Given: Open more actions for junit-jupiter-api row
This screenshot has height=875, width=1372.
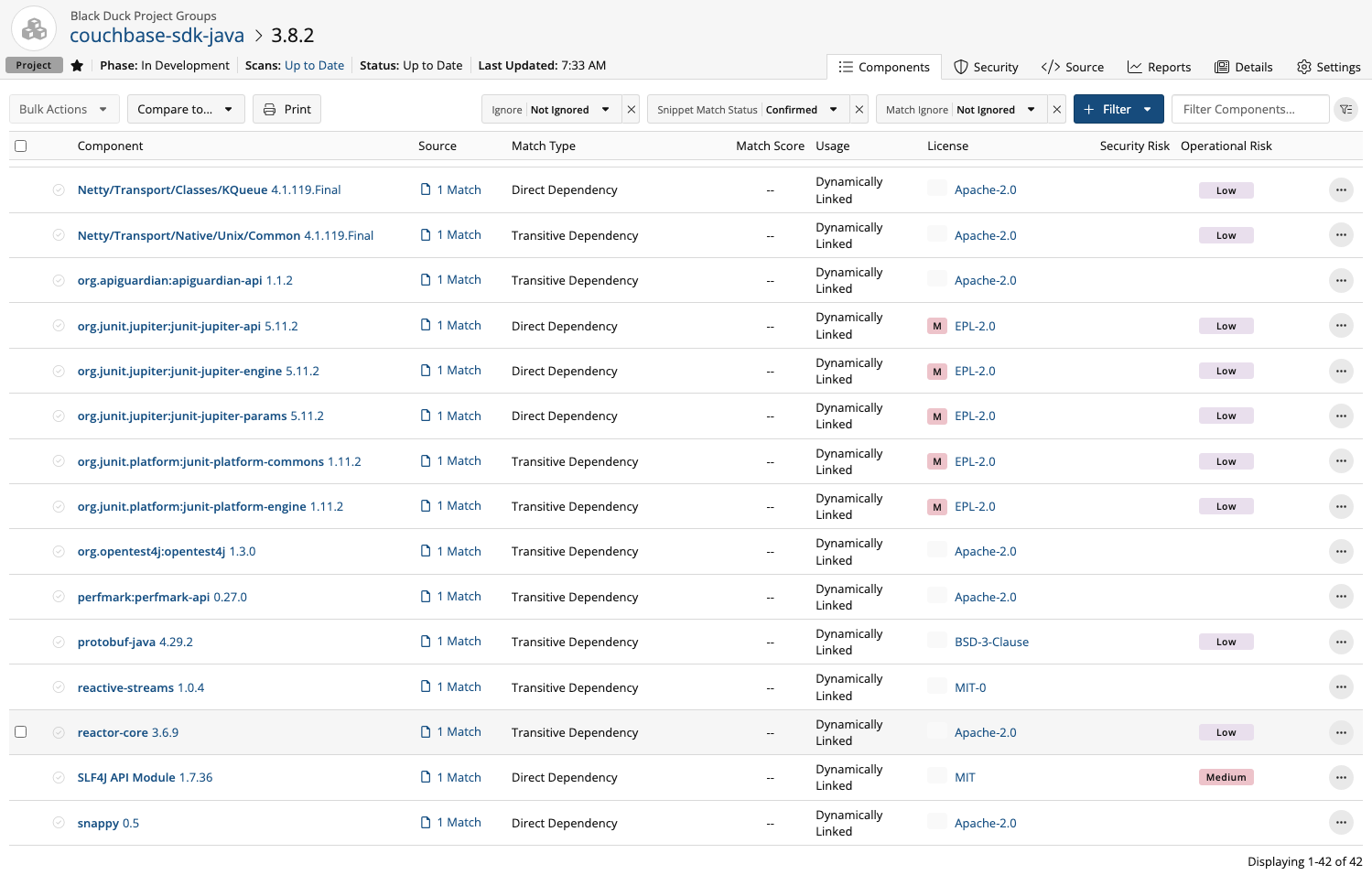Looking at the screenshot, I should pos(1341,326).
